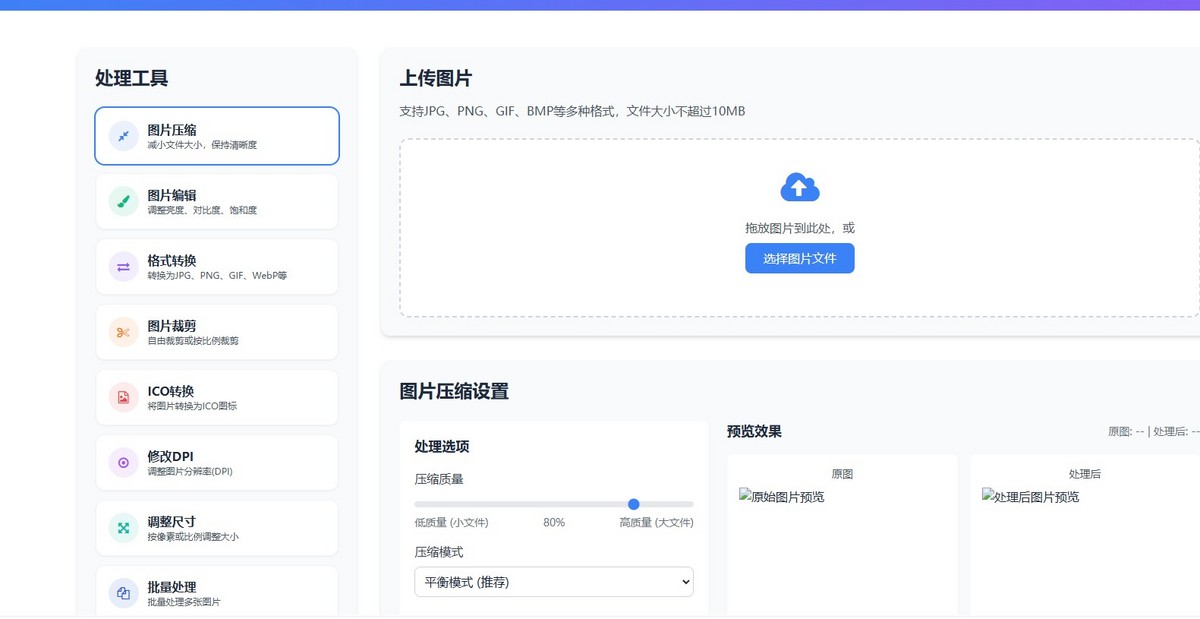Open 图片裁剪 tool label
Screen dimensions: 1200x619
172,326
